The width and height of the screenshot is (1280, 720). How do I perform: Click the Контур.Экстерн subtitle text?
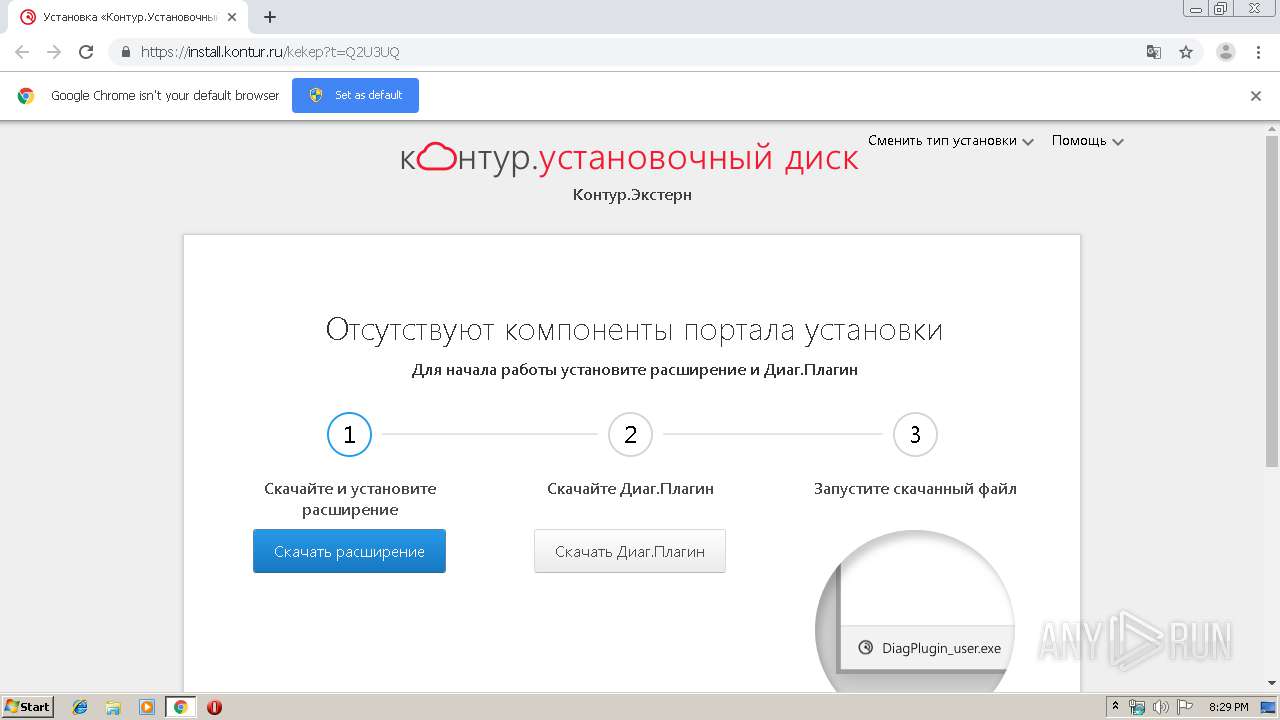632,194
